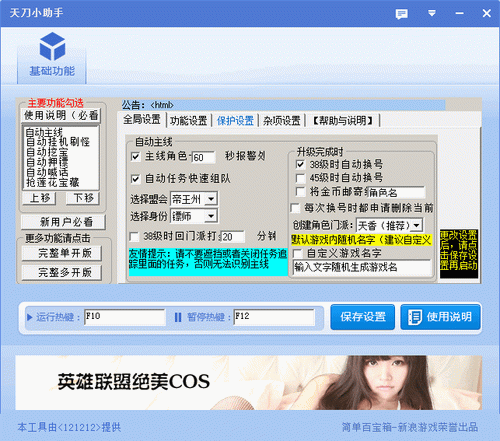Switch to 全局设置 tab

pyautogui.click(x=142, y=120)
